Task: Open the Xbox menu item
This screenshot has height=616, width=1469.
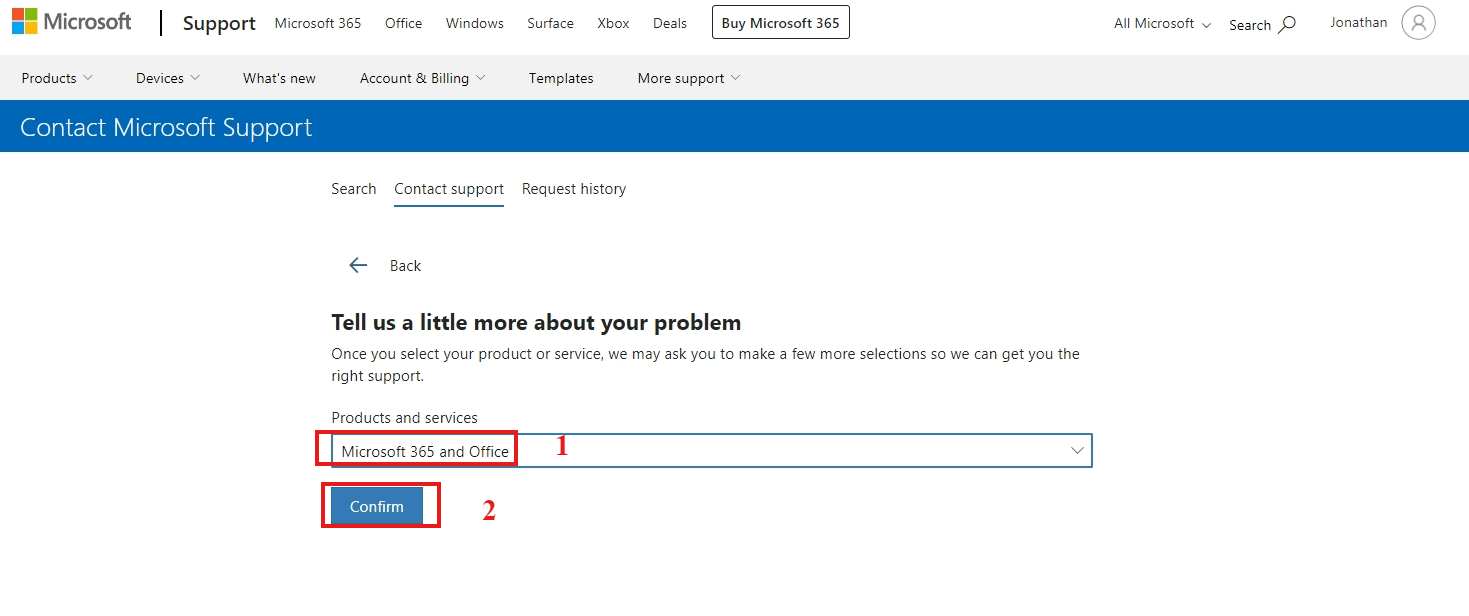Action: [612, 23]
